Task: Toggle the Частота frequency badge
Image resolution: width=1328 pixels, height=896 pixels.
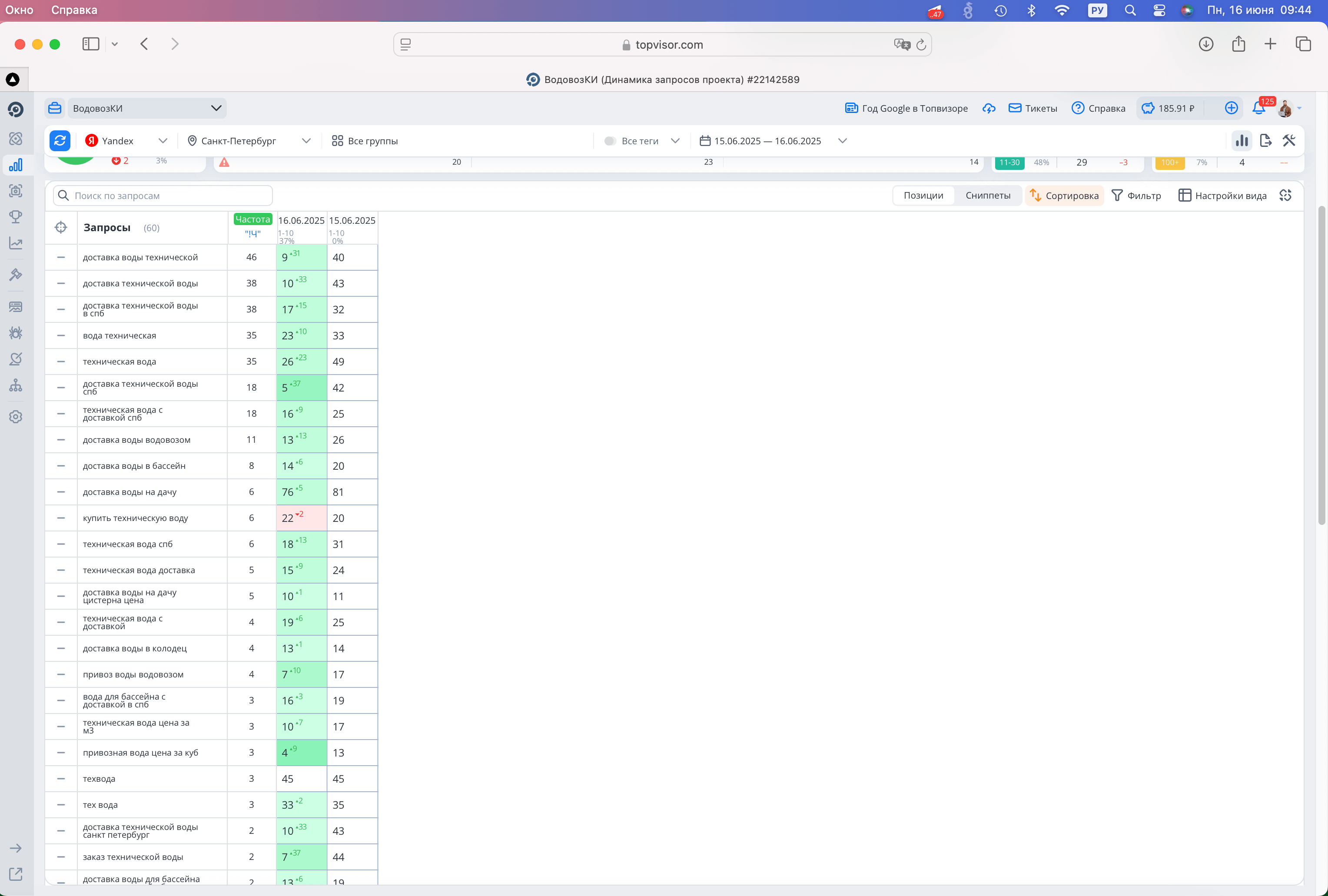Action: (252, 219)
